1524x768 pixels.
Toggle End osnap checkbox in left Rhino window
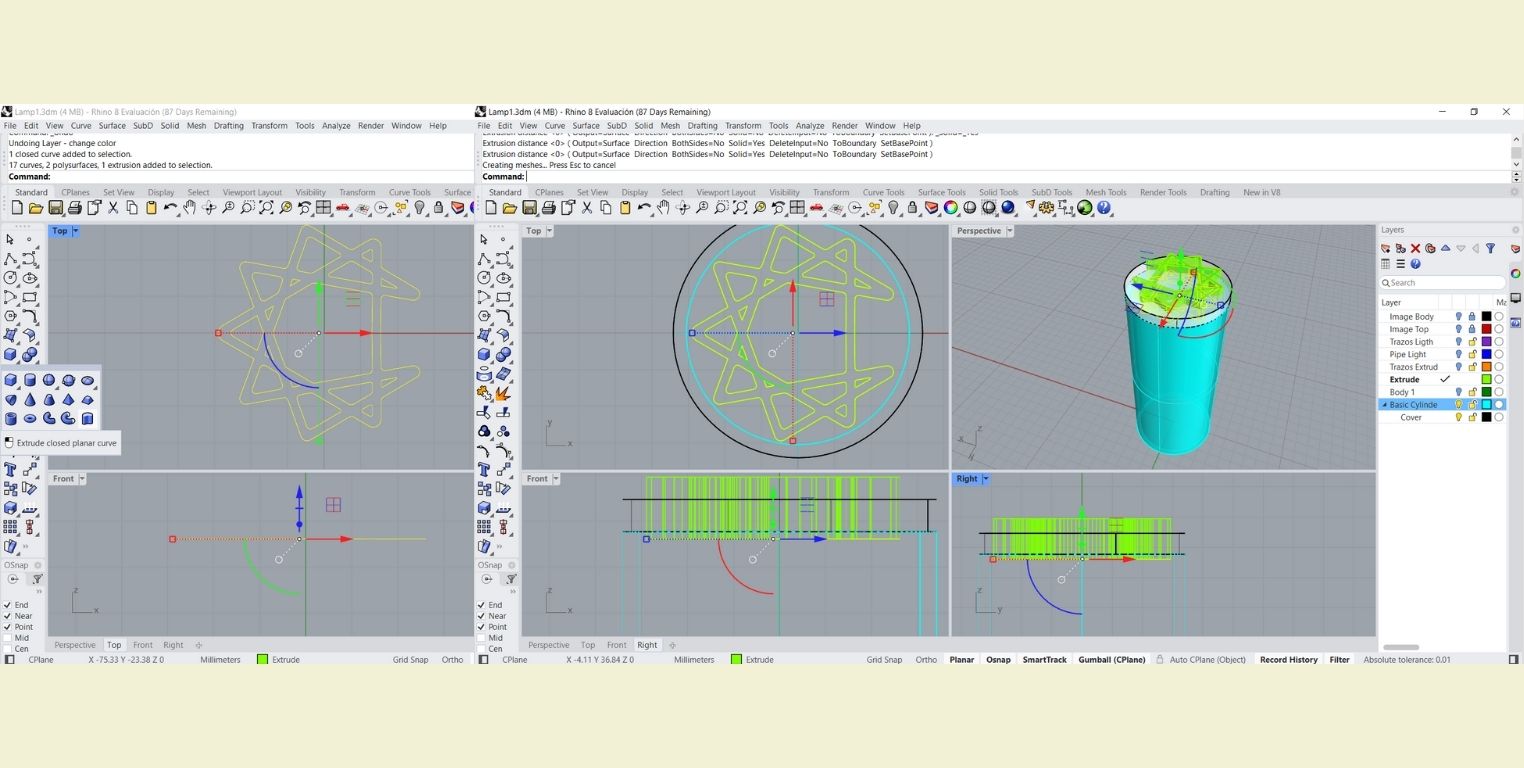click(8, 605)
